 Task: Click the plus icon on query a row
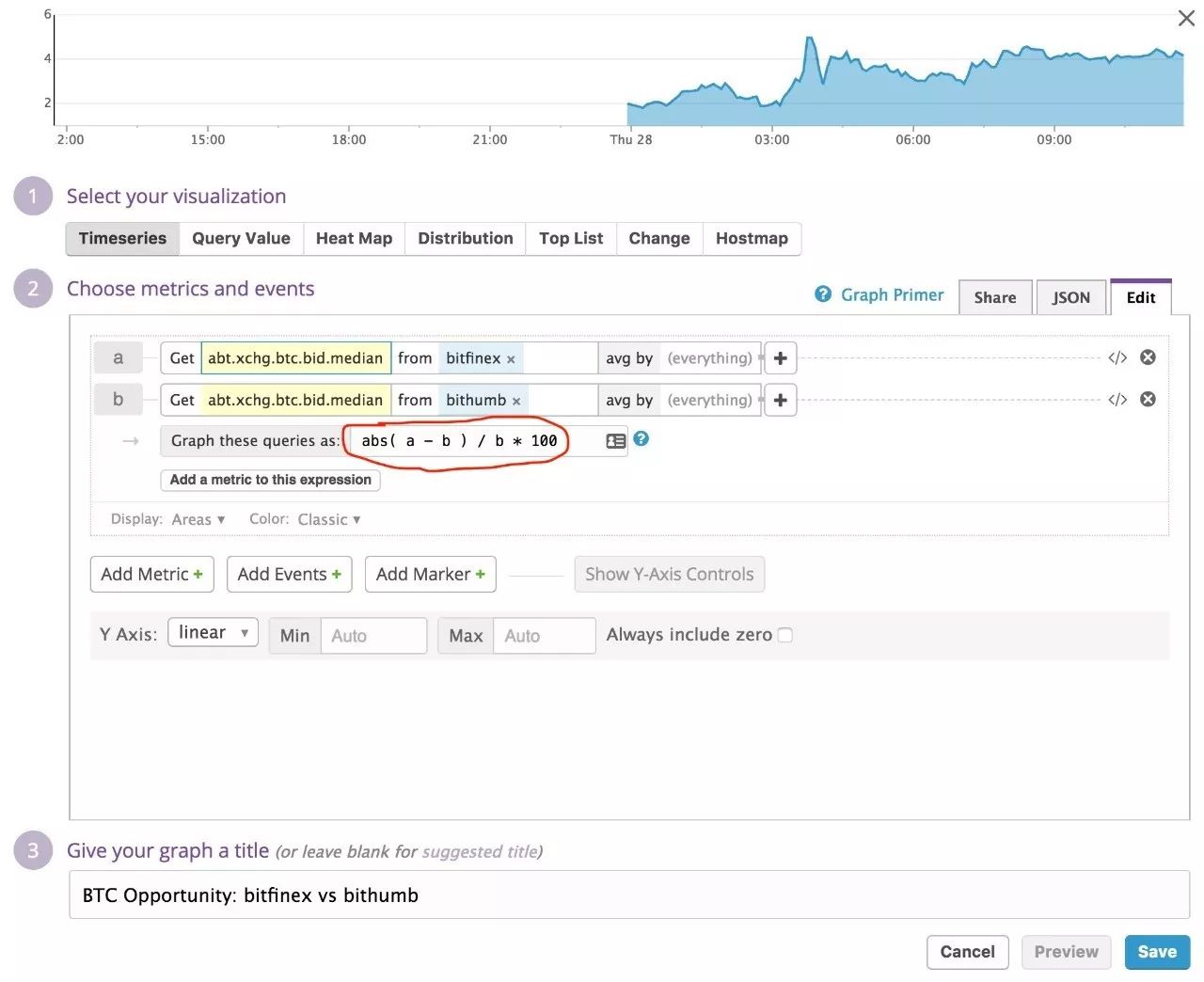pyautogui.click(x=780, y=358)
